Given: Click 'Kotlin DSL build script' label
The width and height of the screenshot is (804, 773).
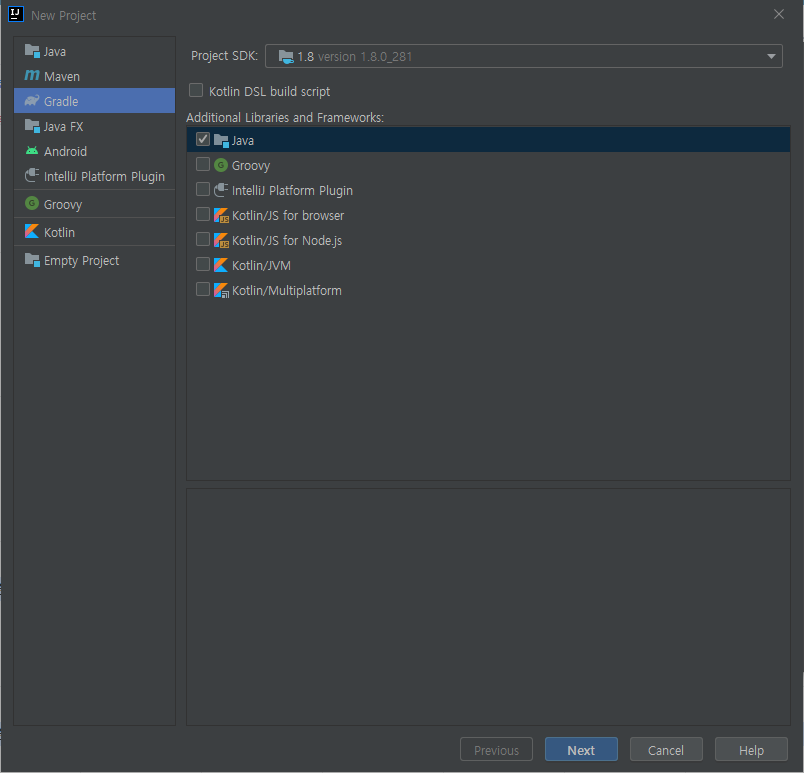Looking at the screenshot, I should 269,91.
